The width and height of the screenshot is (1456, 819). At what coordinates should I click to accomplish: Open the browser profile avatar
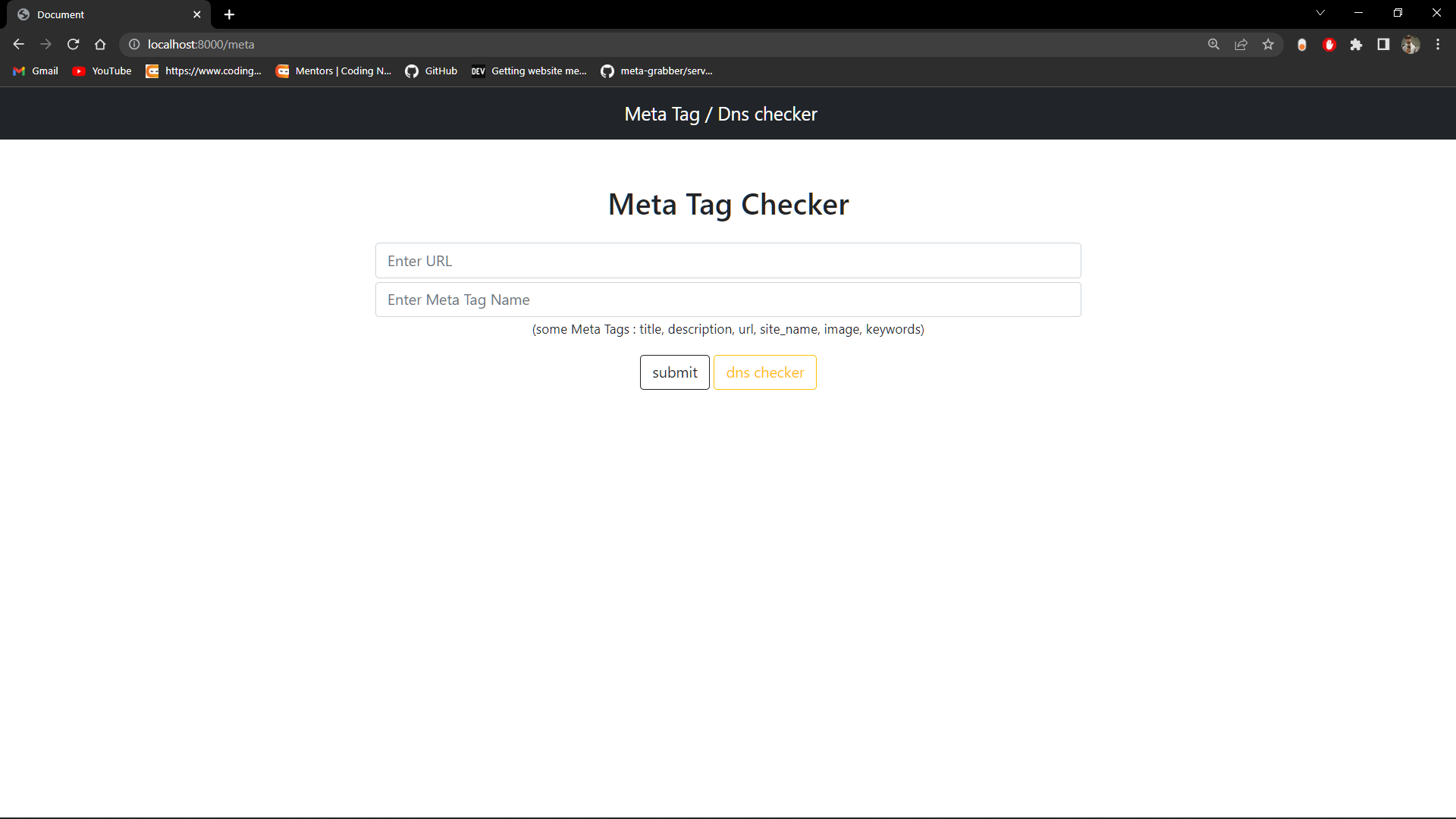coord(1411,45)
